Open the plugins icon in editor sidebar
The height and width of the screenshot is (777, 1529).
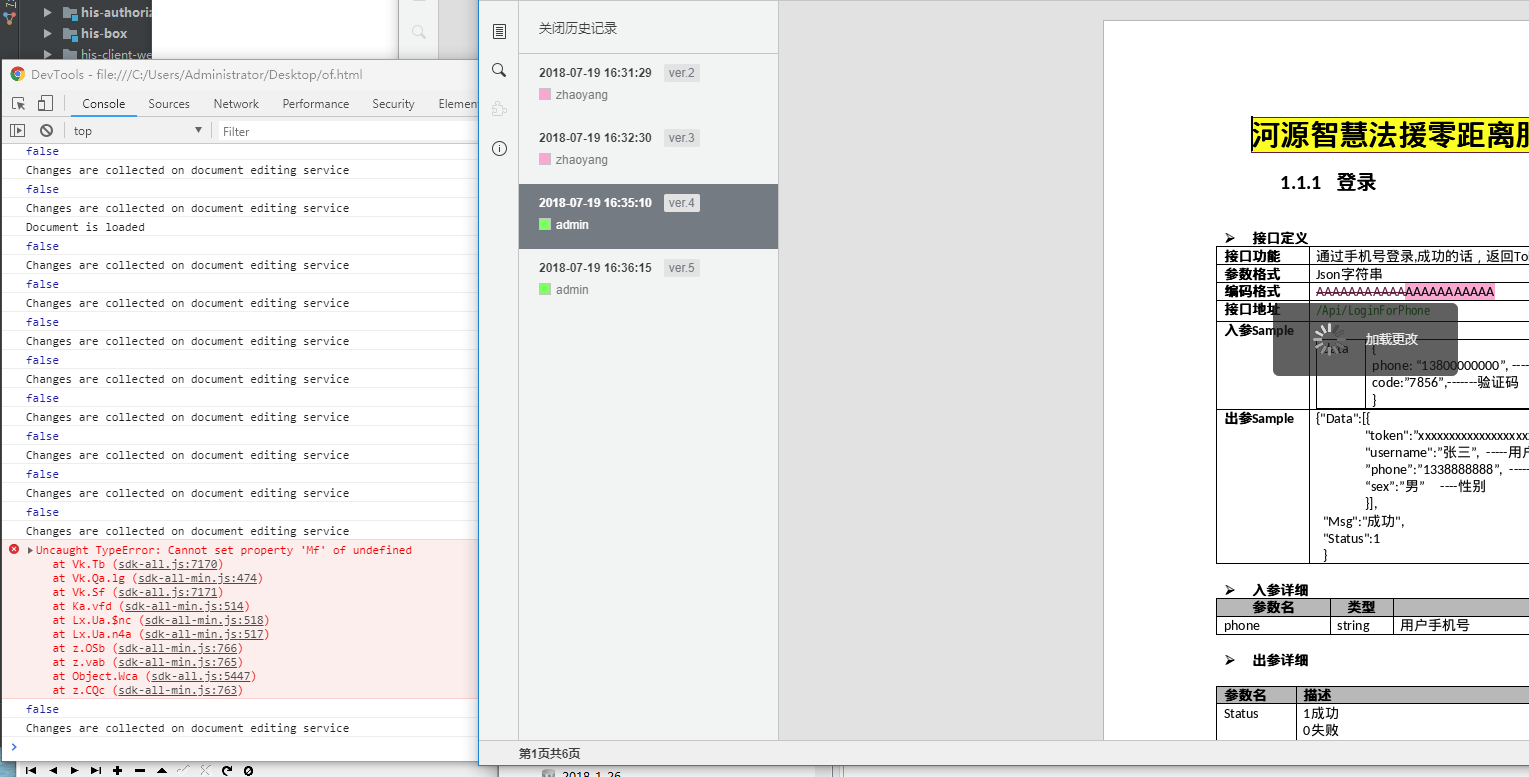pos(499,109)
